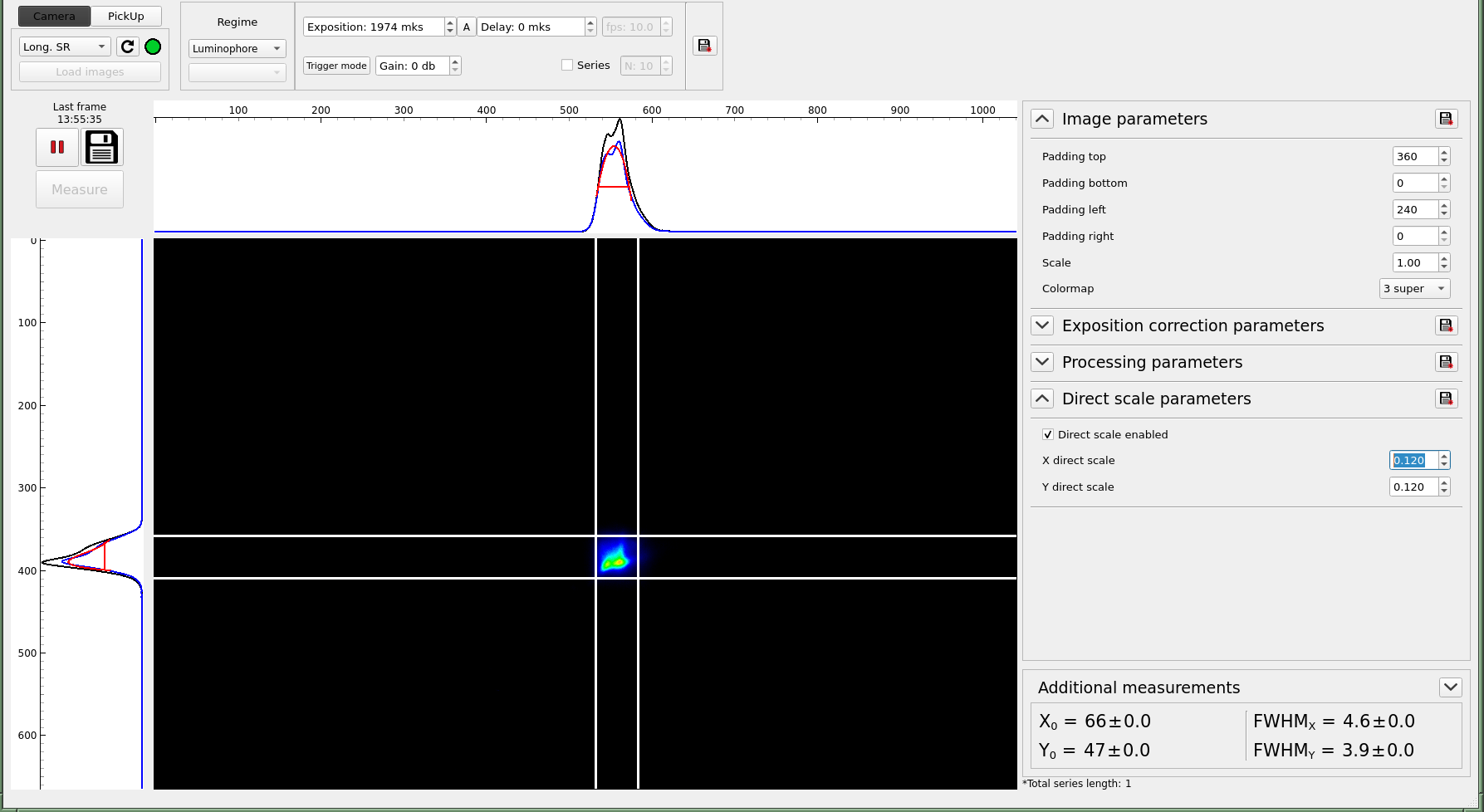Save Direct scale parameters settings
Image resolution: width=1484 pixels, height=812 pixels.
[x=1446, y=399]
